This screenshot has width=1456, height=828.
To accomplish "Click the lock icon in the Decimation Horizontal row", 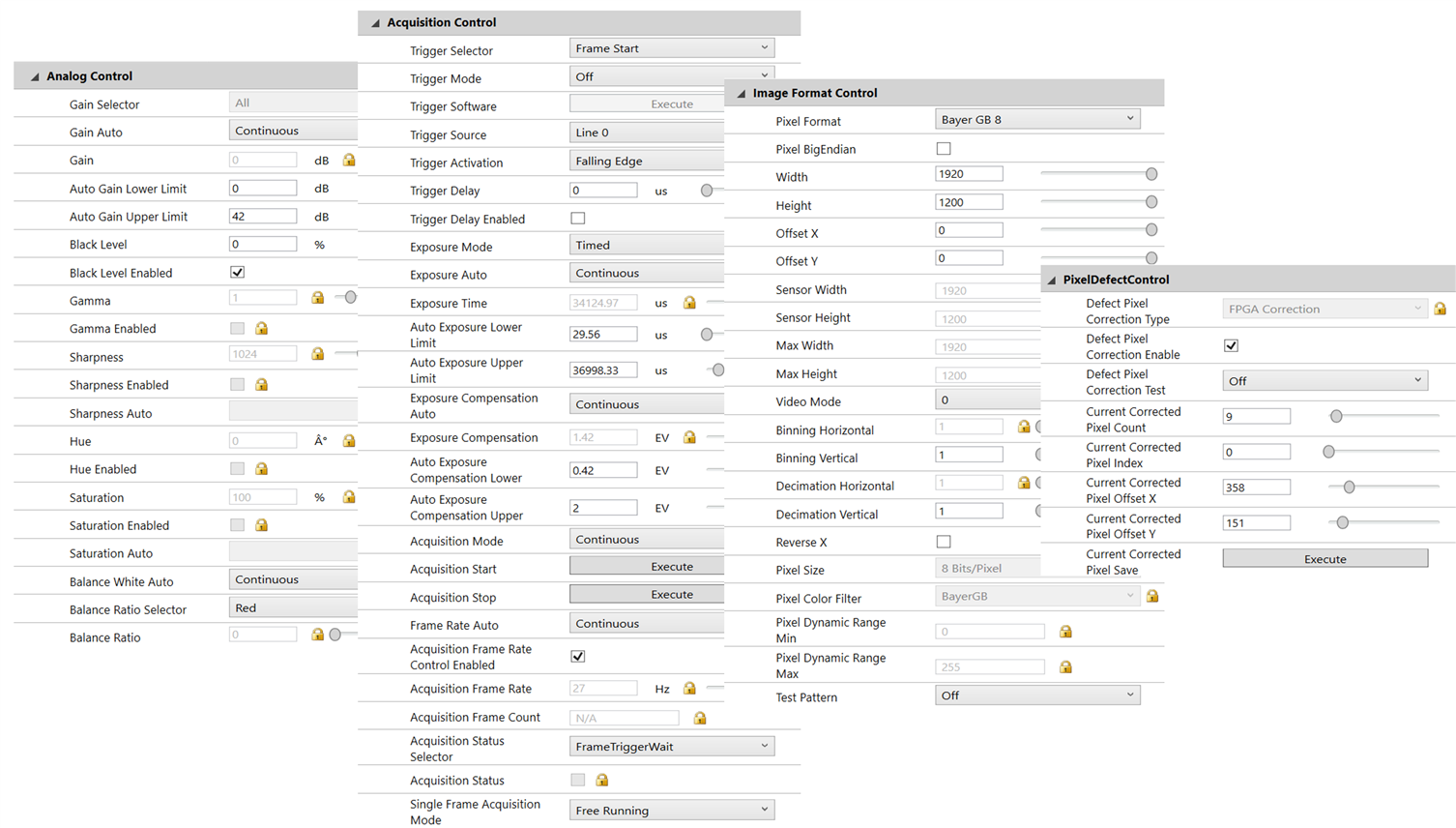I will (1024, 483).
